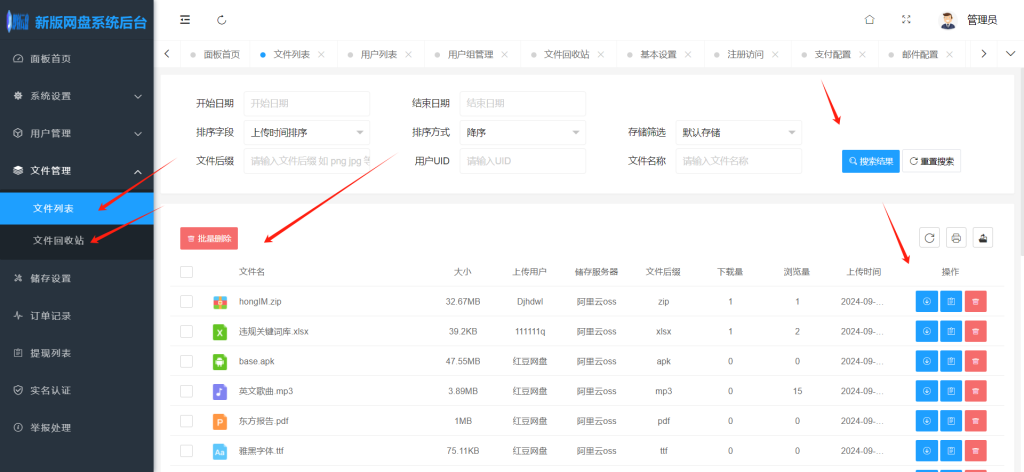Close the 文件回收站 tab
The height and width of the screenshot is (472, 1024).
[x=601, y=55]
